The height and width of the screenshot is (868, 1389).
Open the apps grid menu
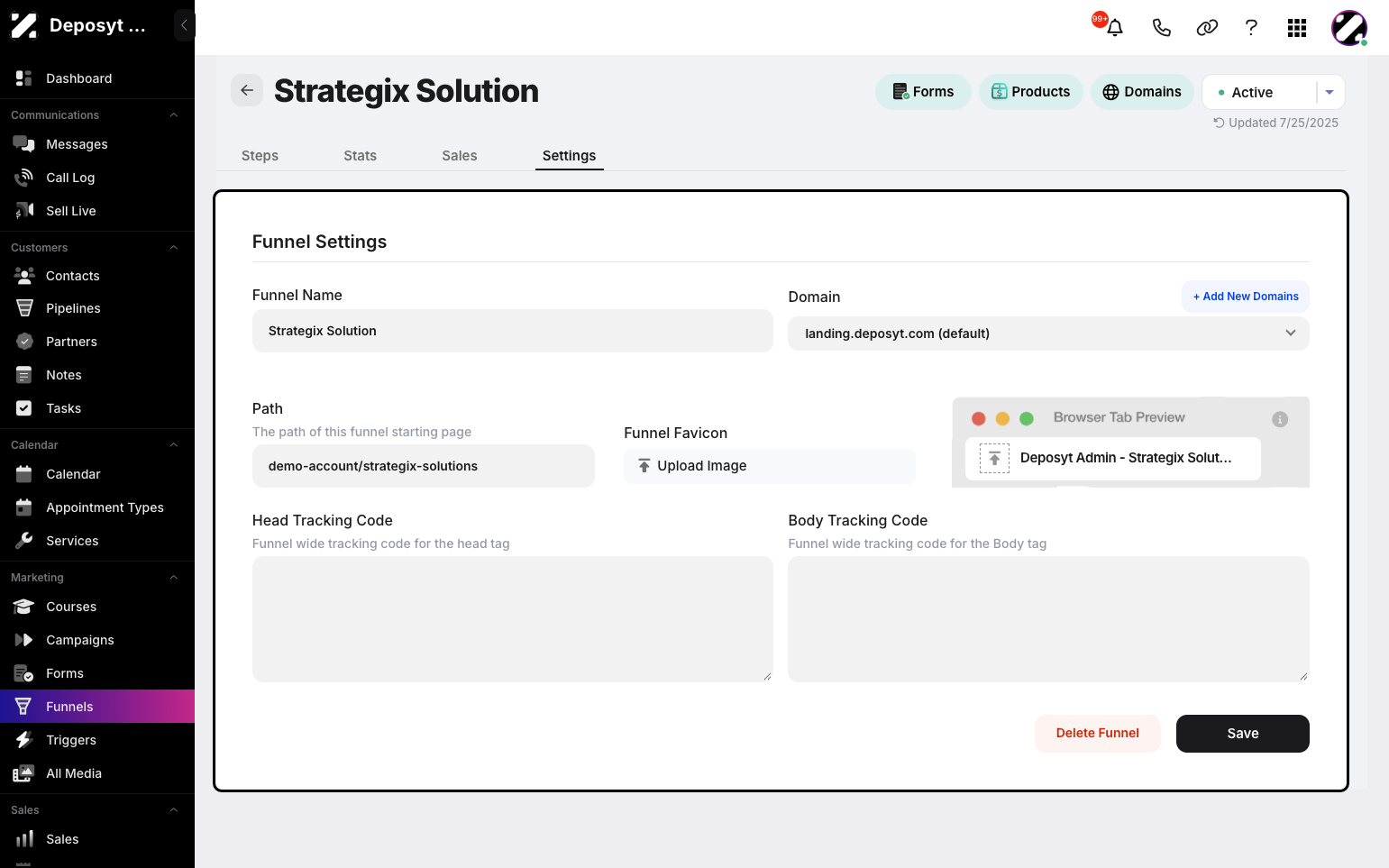pyautogui.click(x=1297, y=28)
